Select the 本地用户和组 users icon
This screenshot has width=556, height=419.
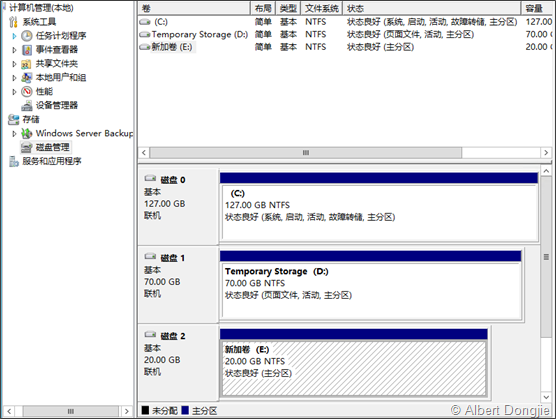coord(27,78)
